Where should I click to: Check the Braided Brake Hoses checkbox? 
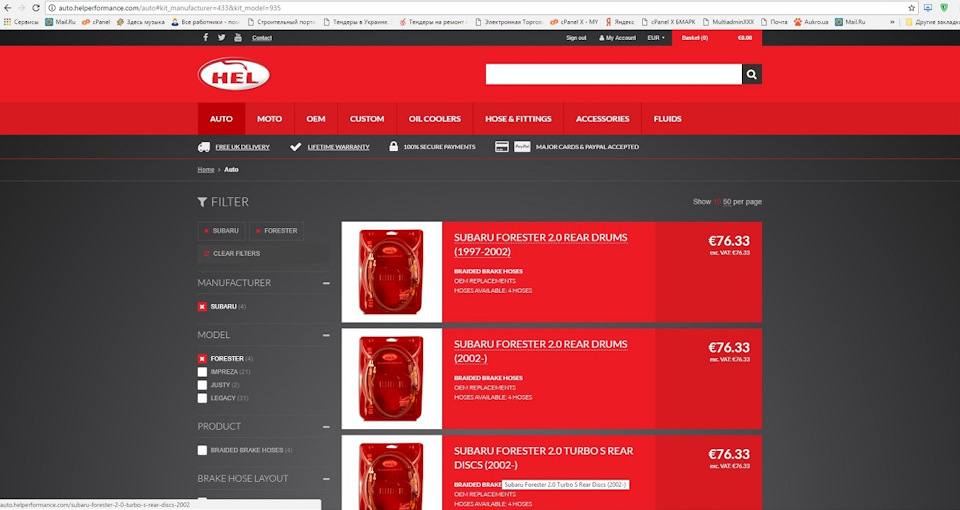(x=202, y=450)
